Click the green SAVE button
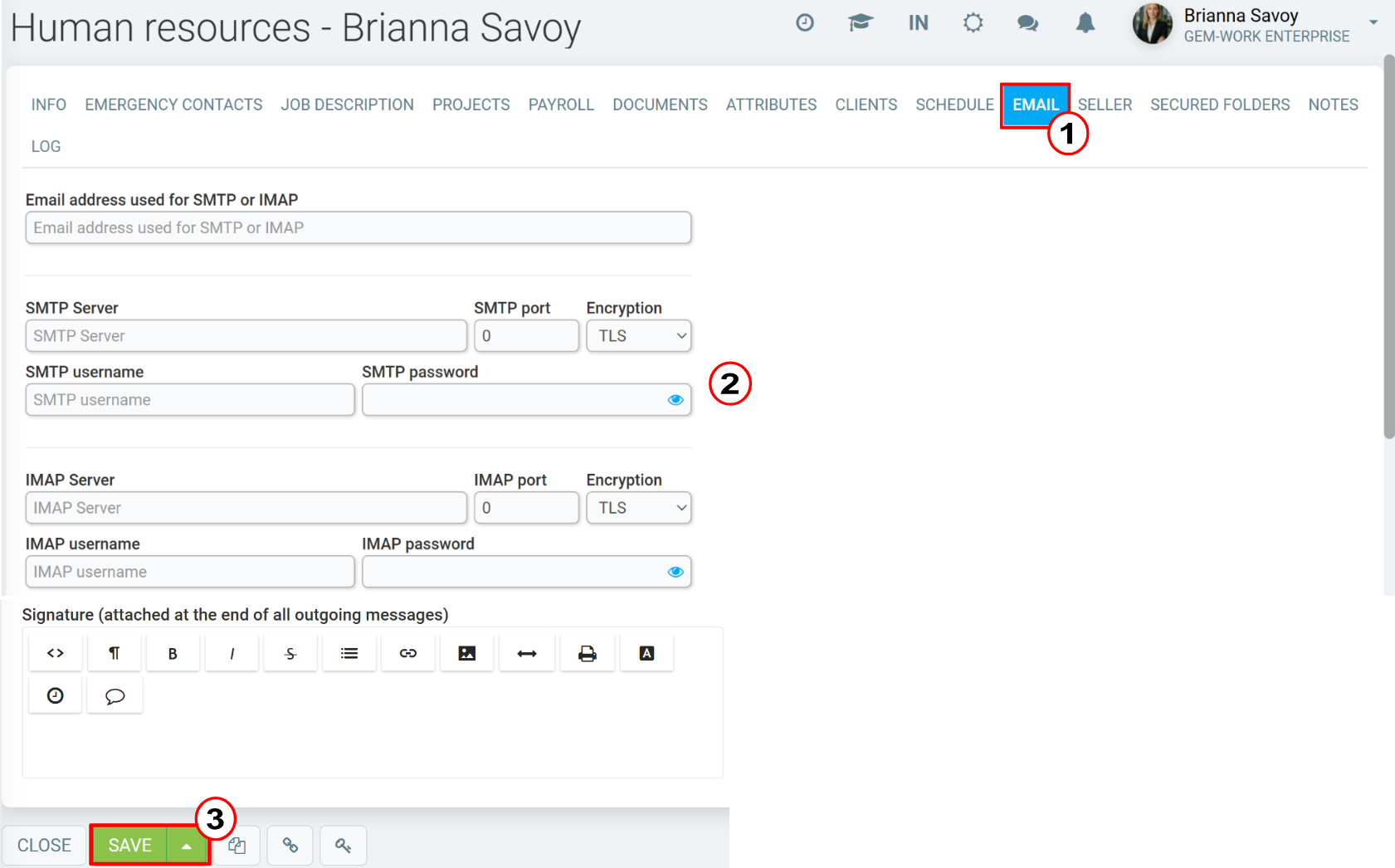1395x868 pixels. click(x=130, y=846)
